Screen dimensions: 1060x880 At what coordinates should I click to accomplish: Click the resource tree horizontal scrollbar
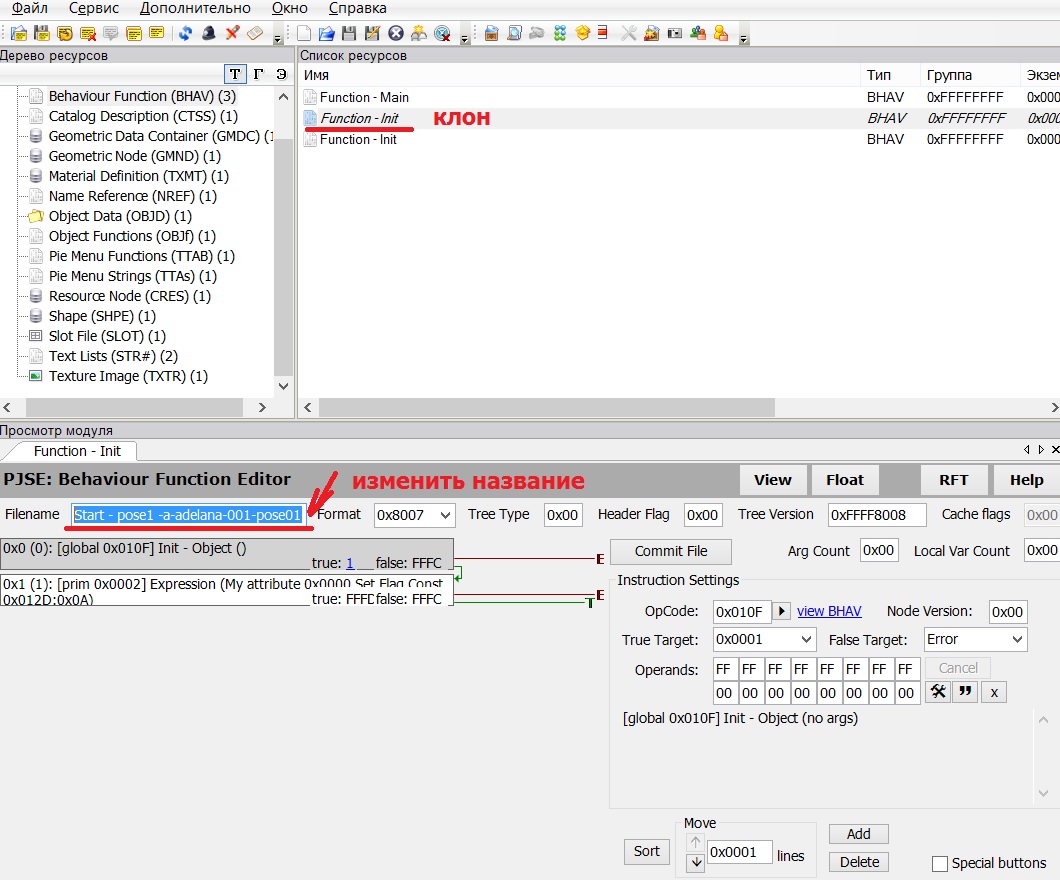click(140, 408)
